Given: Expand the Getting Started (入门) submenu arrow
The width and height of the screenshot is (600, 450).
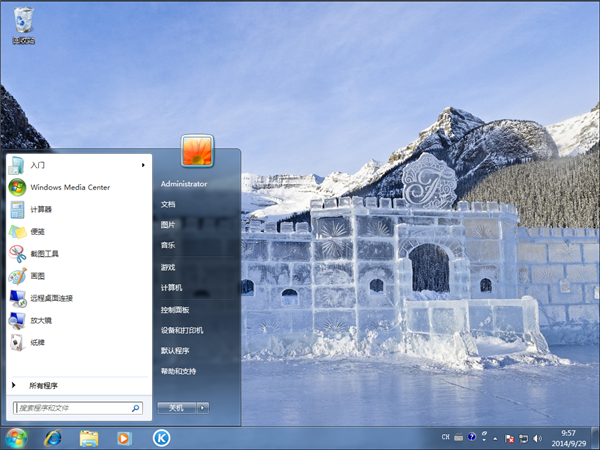Looking at the screenshot, I should click(x=143, y=165).
